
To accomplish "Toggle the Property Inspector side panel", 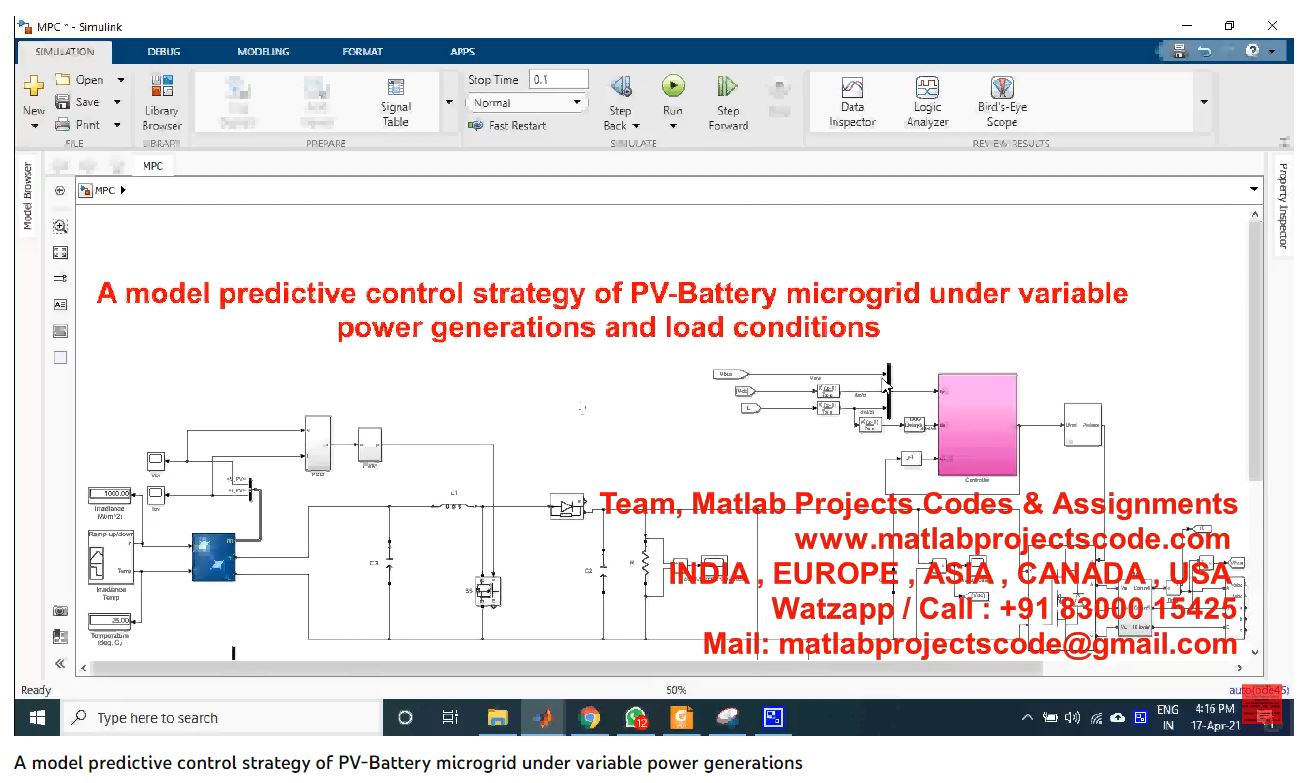I will point(1284,206).
